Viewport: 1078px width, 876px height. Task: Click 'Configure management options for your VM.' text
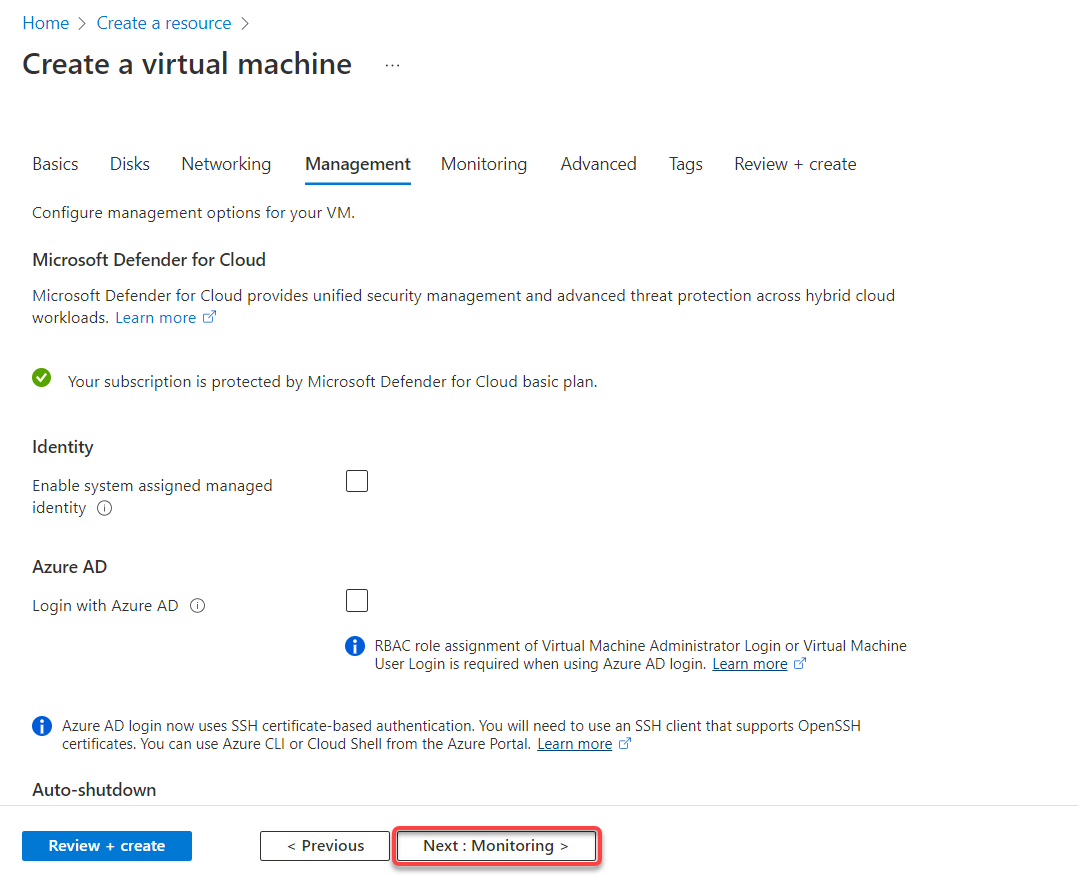pyautogui.click(x=193, y=213)
